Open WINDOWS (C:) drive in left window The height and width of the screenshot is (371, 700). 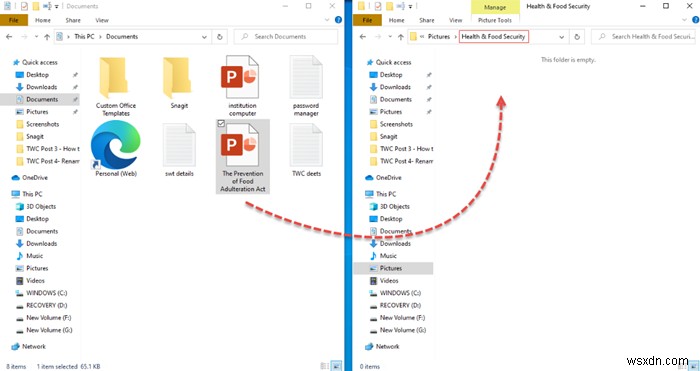[x=46, y=293]
